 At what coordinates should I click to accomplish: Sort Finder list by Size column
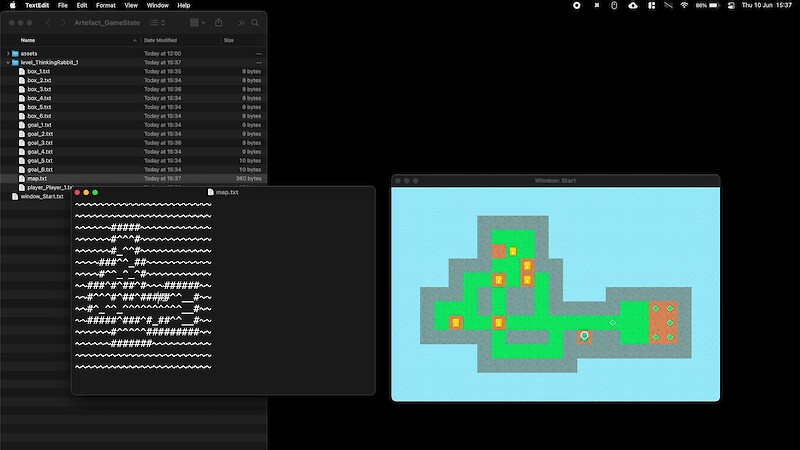pos(229,40)
